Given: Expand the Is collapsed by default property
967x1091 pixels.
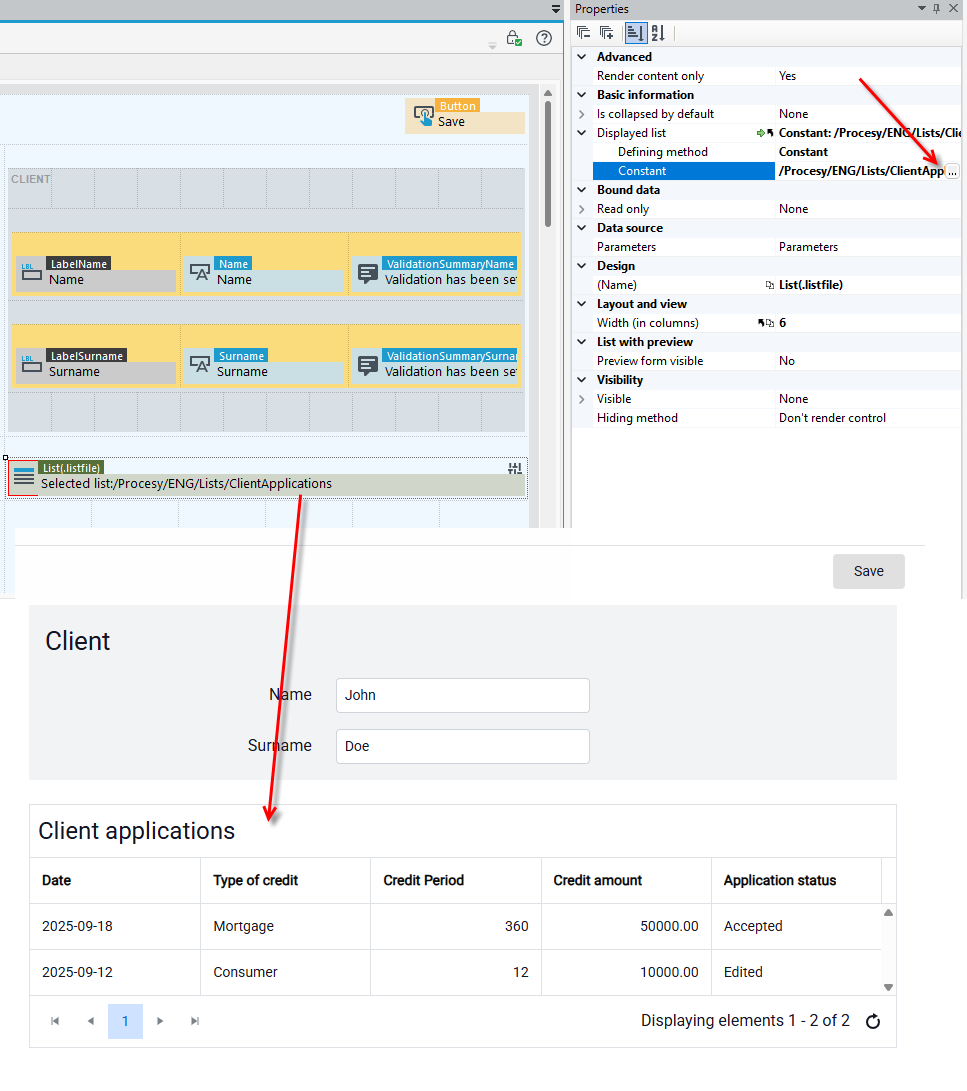Looking at the screenshot, I should click(x=582, y=114).
